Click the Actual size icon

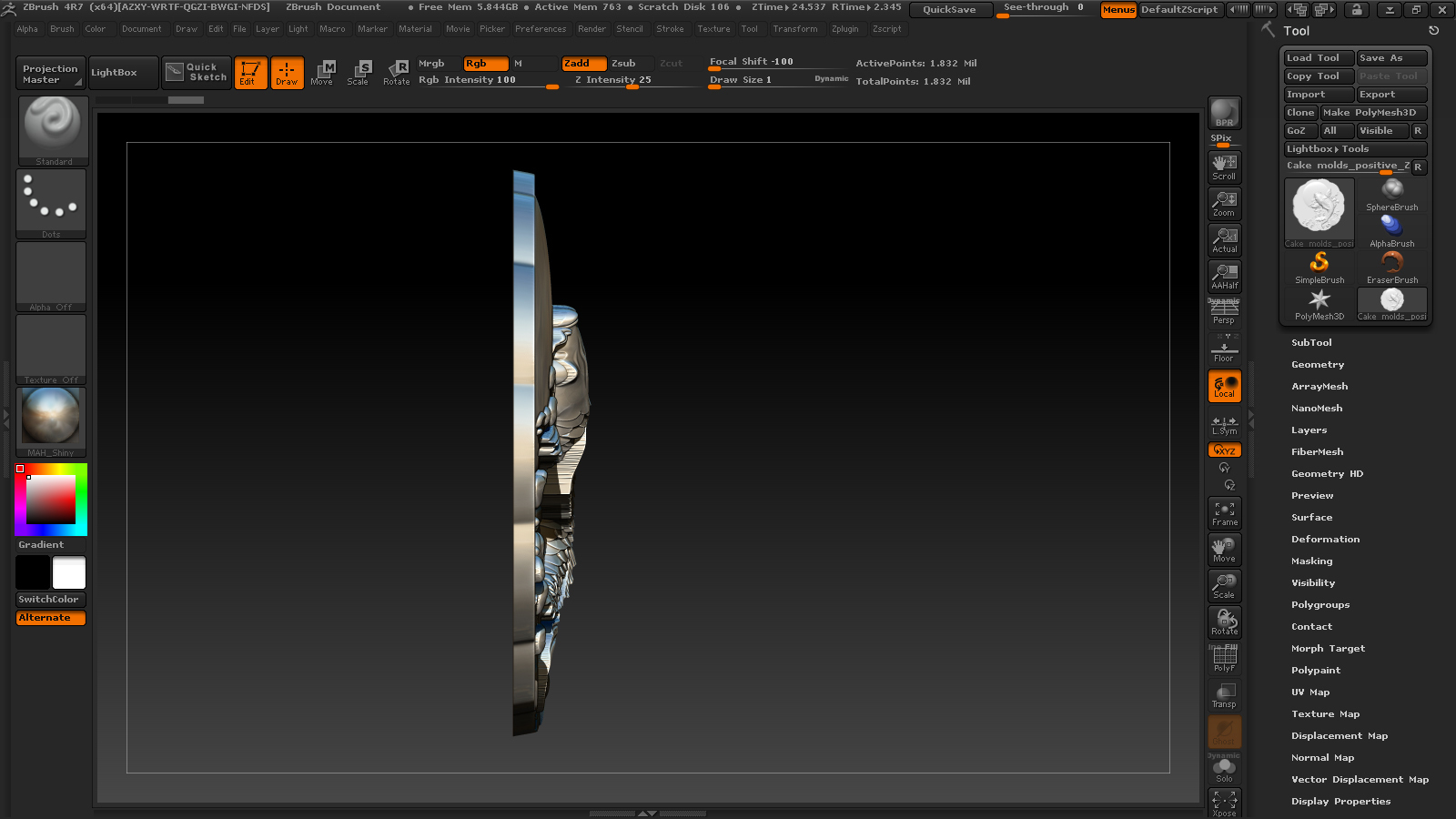1224,240
